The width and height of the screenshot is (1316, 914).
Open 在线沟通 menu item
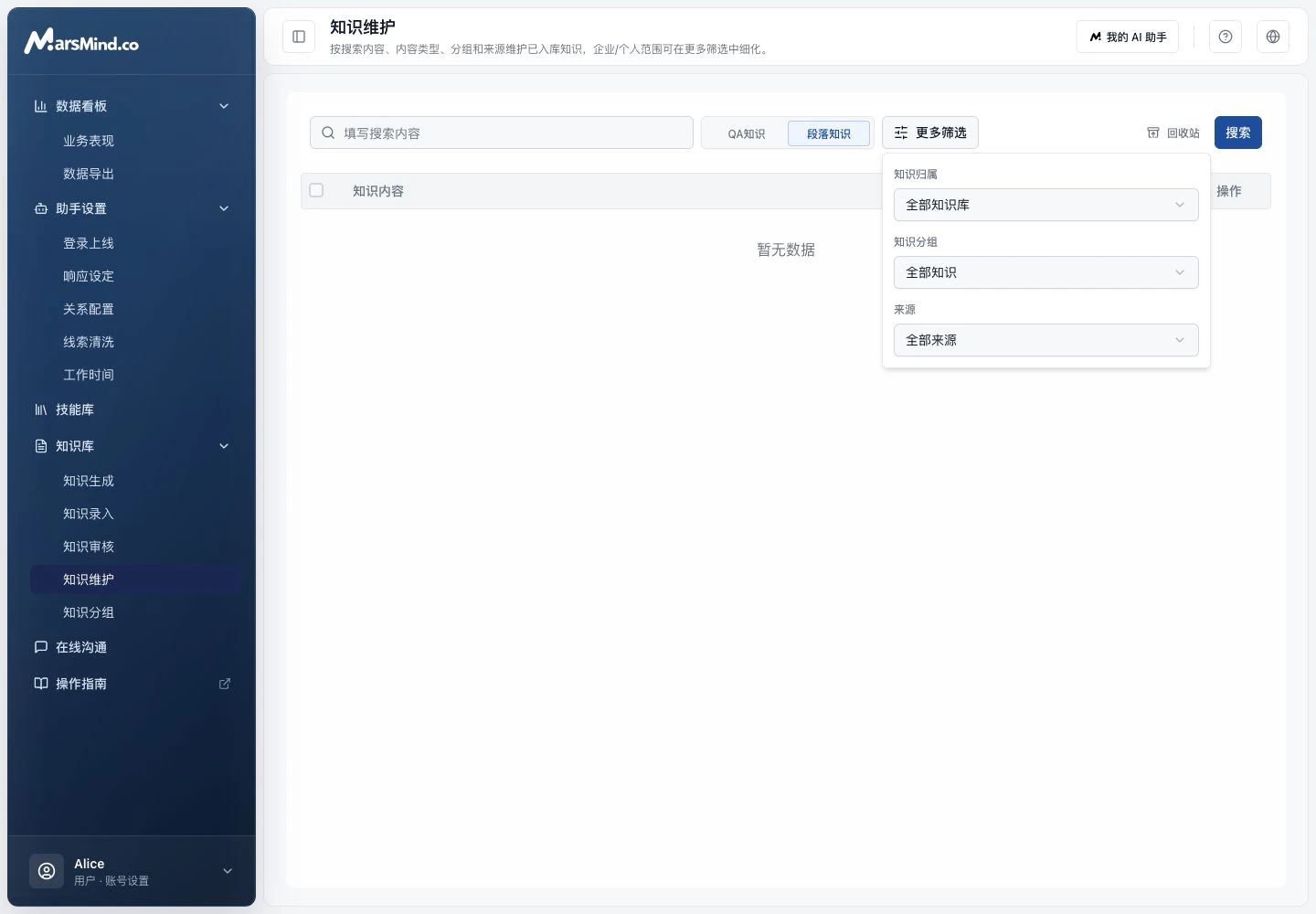(132, 647)
